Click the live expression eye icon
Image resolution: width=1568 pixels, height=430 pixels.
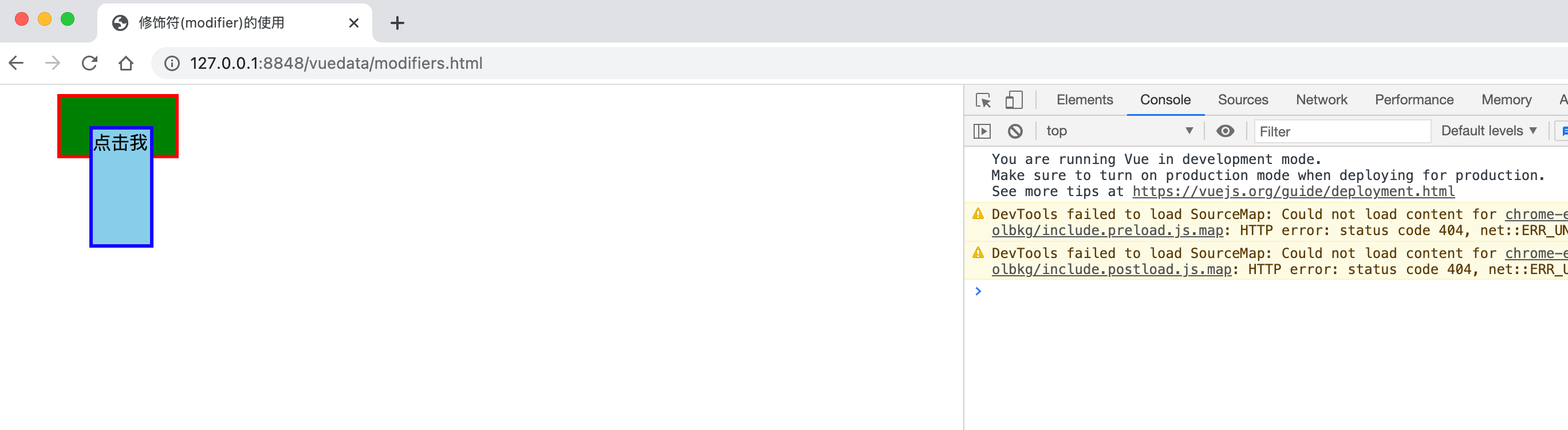tap(1225, 131)
